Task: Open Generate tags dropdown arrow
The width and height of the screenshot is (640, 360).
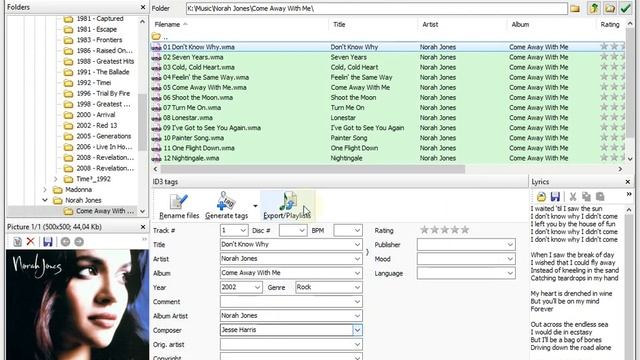Action: click(x=256, y=206)
